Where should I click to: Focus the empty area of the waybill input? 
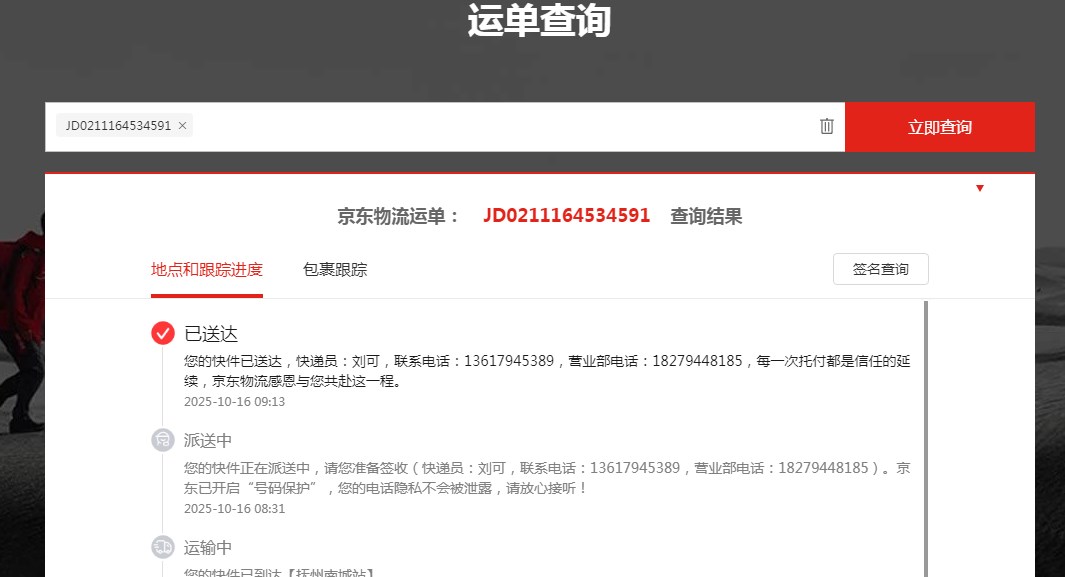(x=500, y=127)
